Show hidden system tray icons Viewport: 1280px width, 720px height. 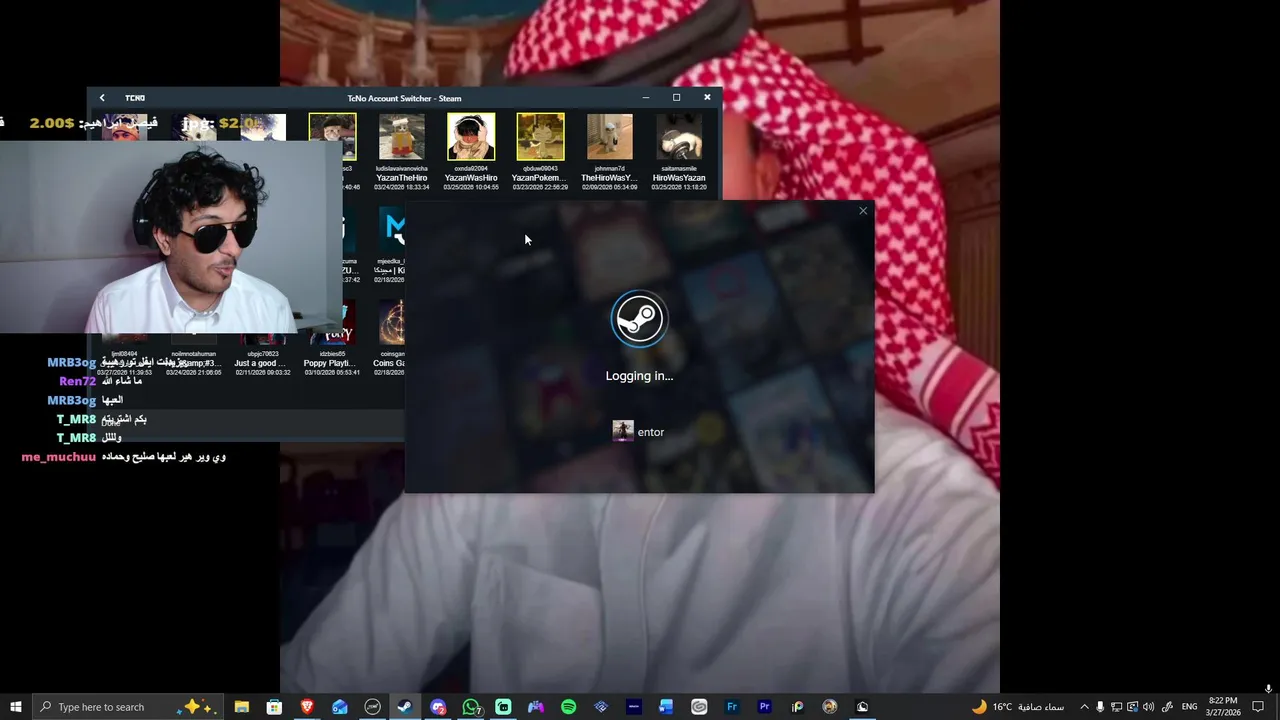click(1084, 707)
